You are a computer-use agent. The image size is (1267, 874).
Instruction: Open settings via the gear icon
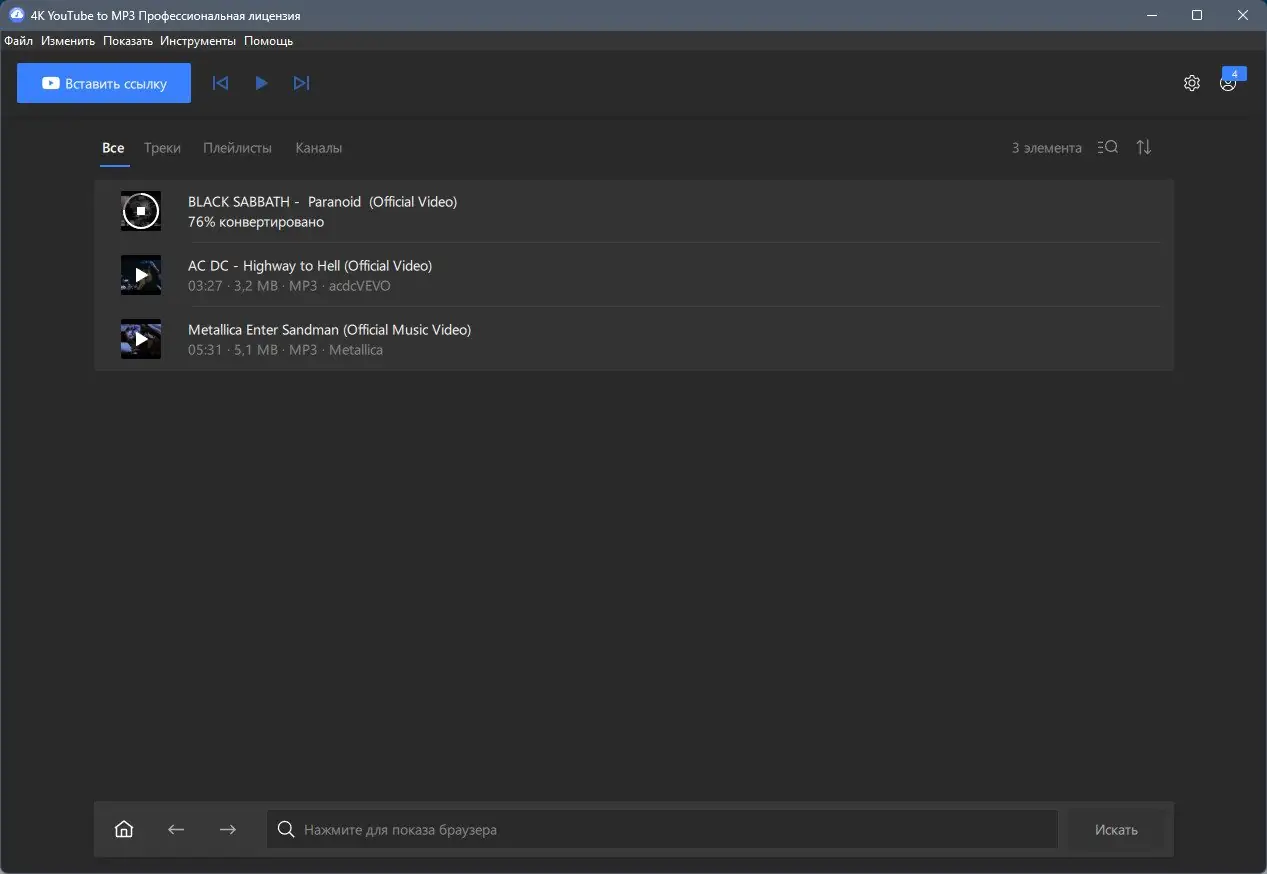(x=1191, y=83)
